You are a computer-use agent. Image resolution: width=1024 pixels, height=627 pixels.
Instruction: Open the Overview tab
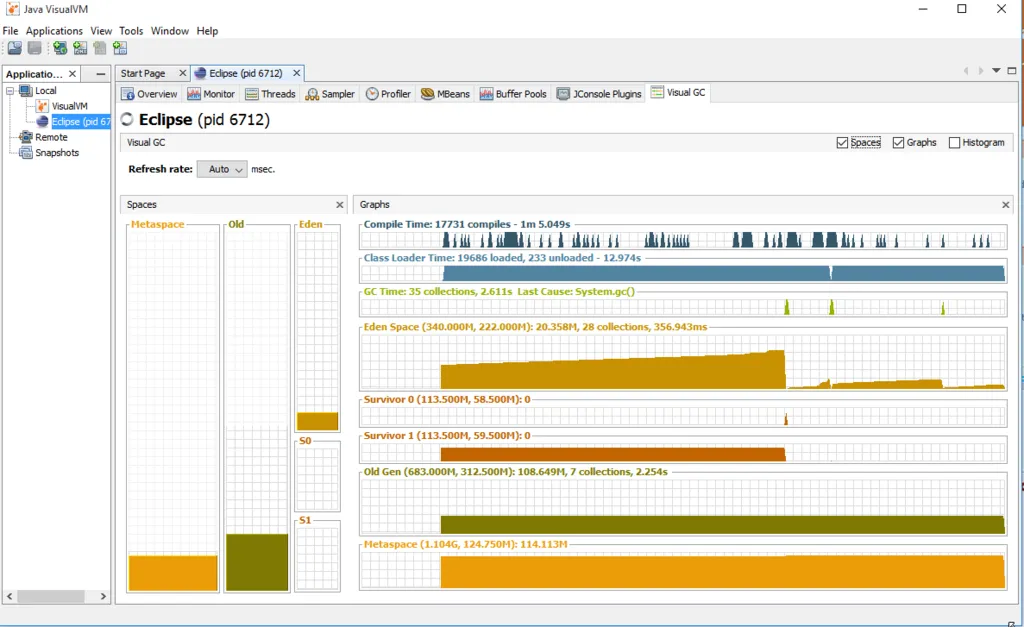coord(149,94)
